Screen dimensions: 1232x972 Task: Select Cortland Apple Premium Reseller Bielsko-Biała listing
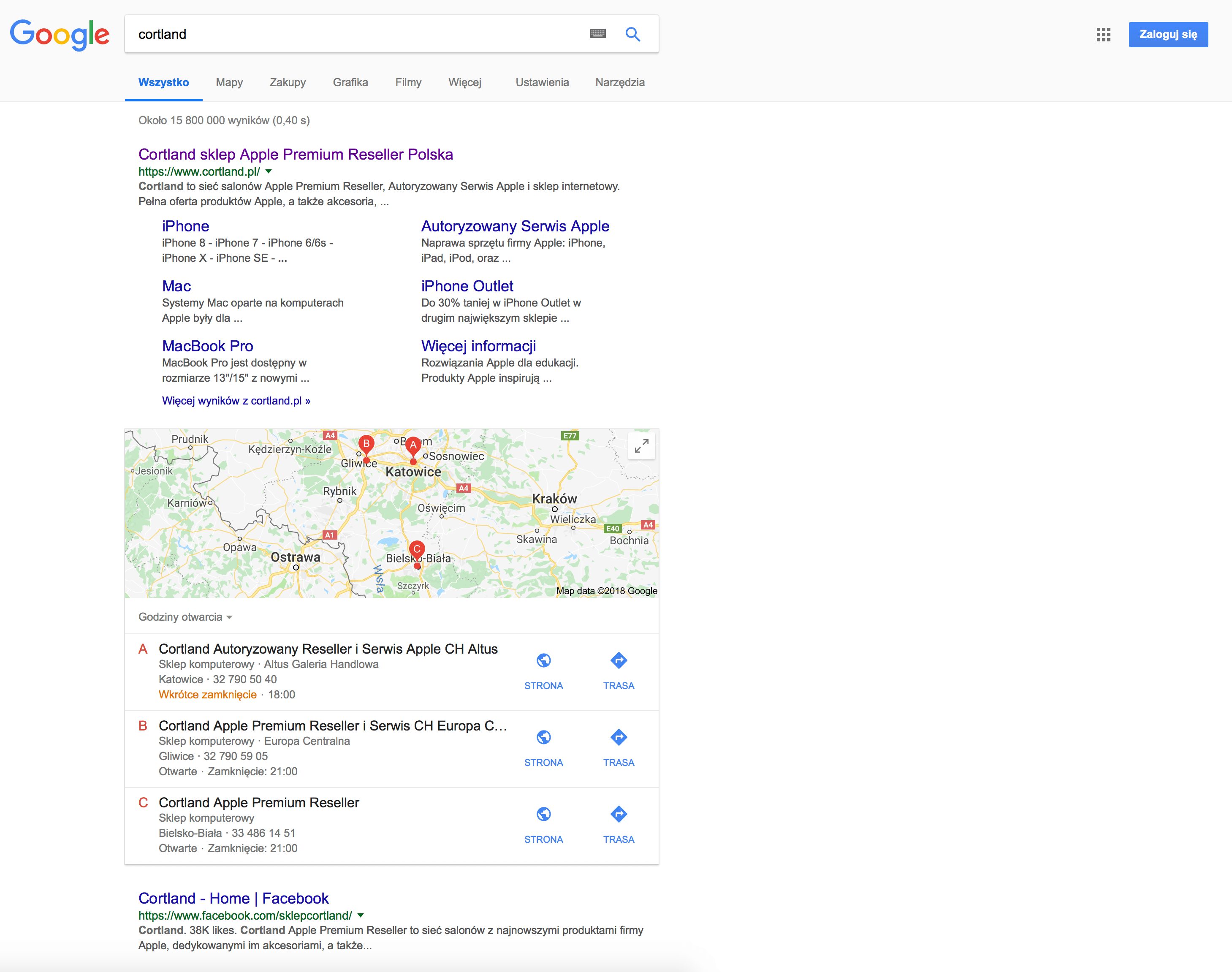pyautogui.click(x=258, y=802)
